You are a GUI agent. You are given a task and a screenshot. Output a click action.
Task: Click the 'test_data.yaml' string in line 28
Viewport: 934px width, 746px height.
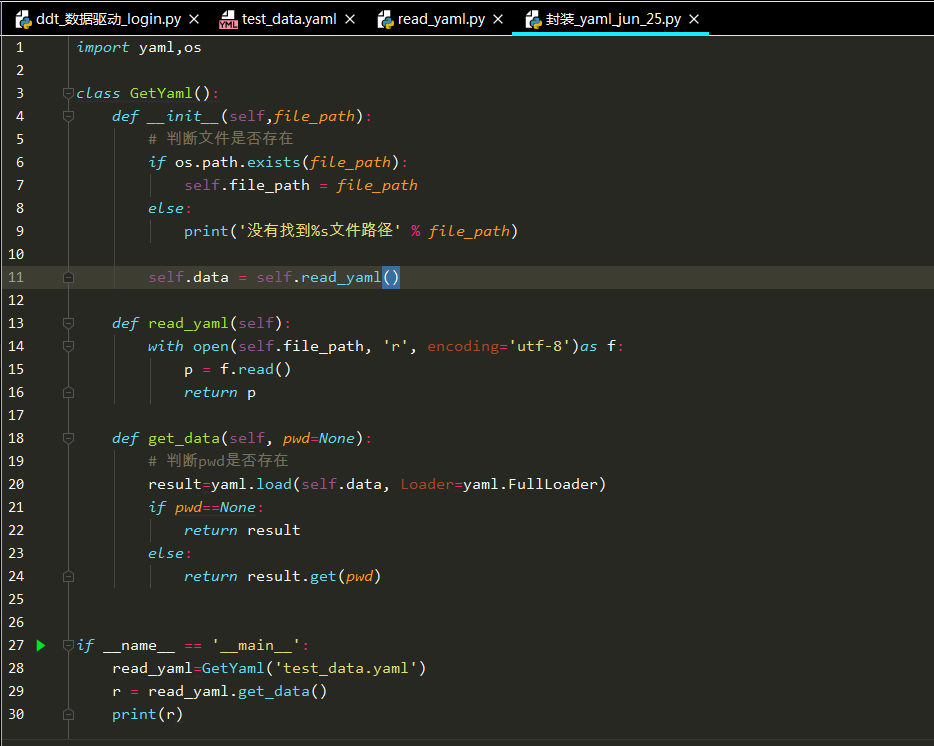[x=346, y=668]
